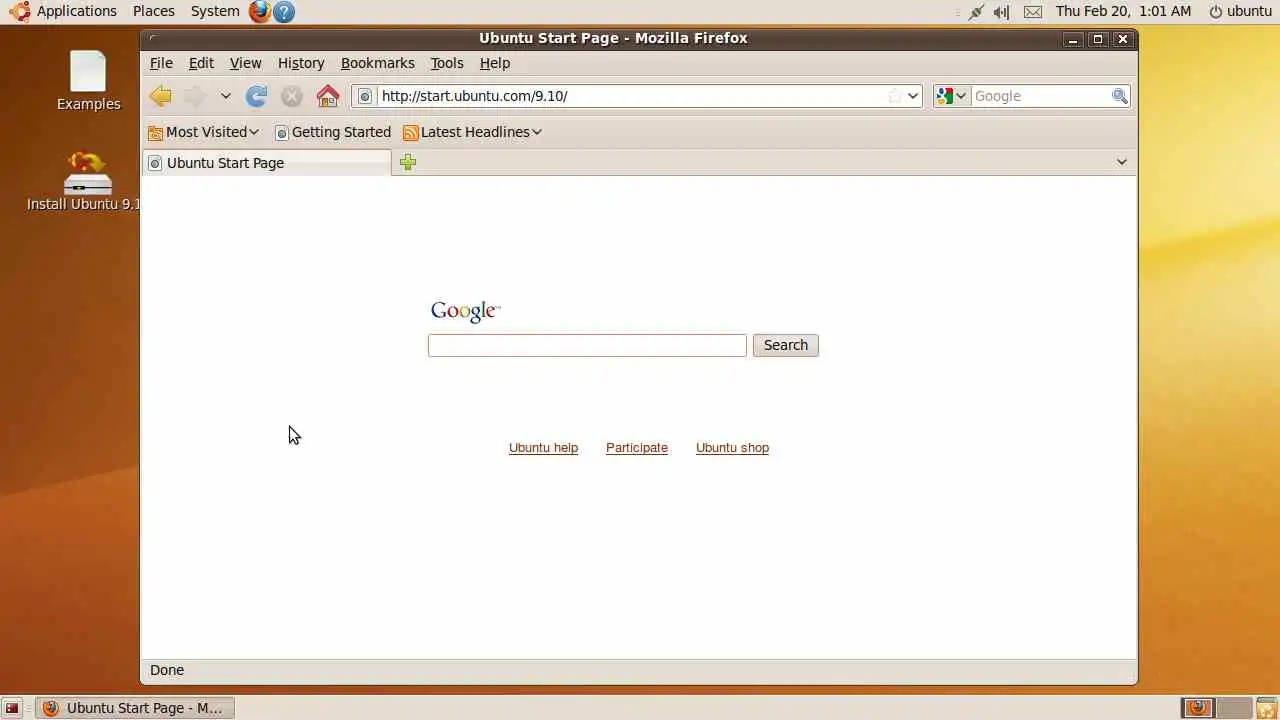Open the Edit menu
This screenshot has width=1280, height=720.
[201, 63]
